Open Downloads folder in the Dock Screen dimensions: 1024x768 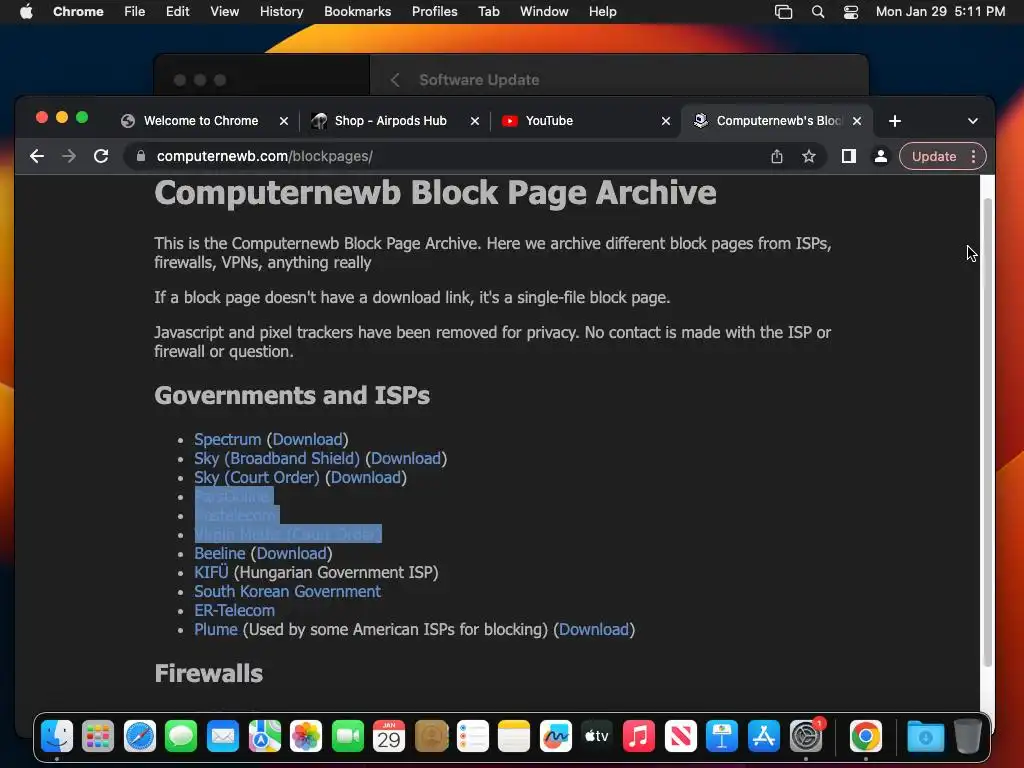click(x=925, y=737)
